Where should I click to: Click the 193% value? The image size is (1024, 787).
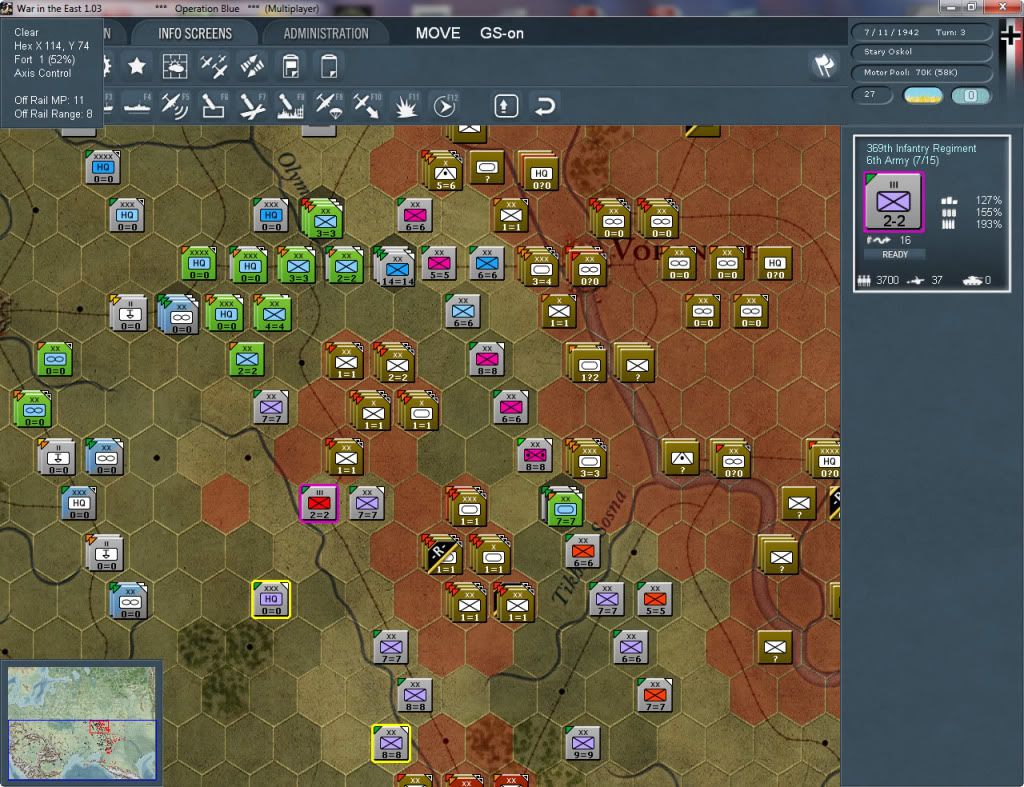pyautogui.click(x=988, y=224)
